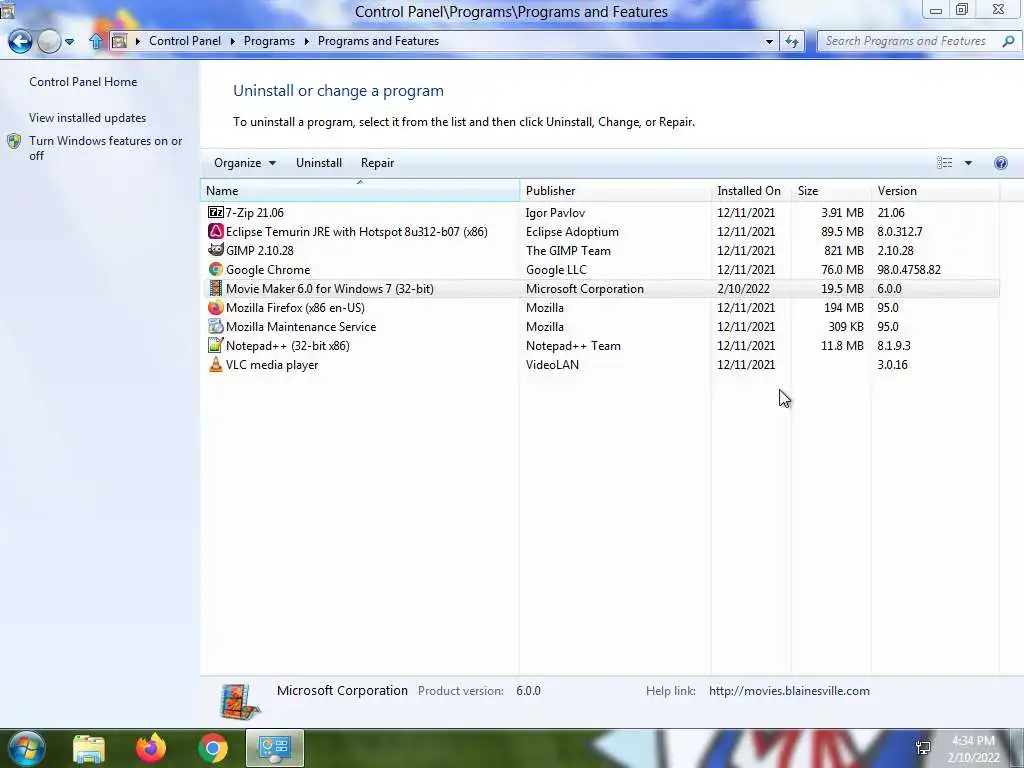The image size is (1024, 768).
Task: Click the VLC media player cone icon
Action: pyautogui.click(x=216, y=364)
